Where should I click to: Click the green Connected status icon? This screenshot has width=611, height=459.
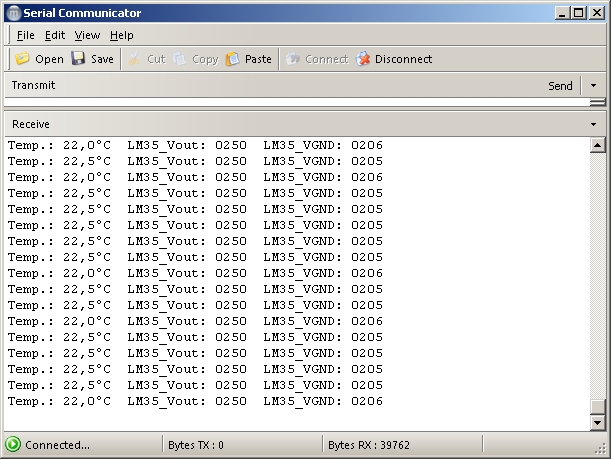click(x=13, y=445)
